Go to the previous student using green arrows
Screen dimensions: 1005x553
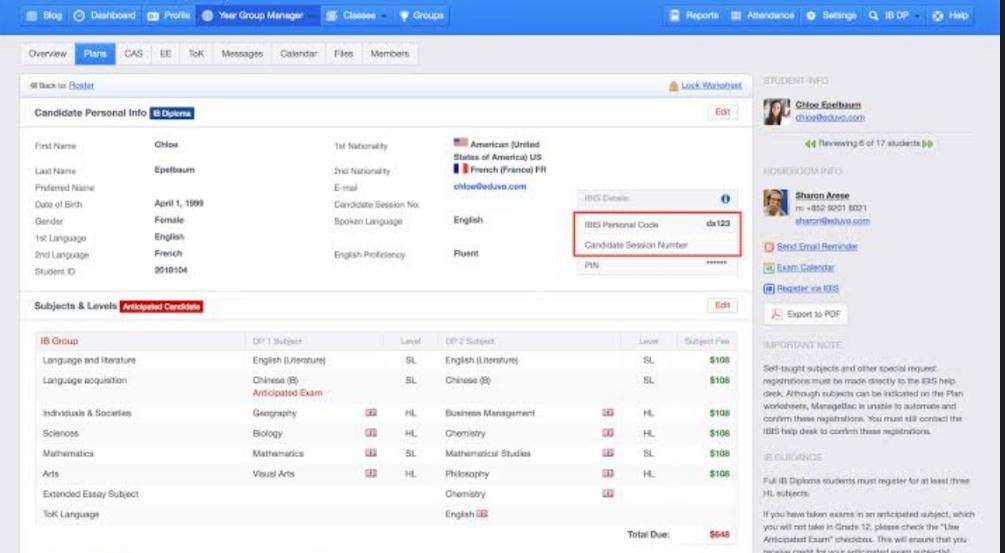pos(811,144)
